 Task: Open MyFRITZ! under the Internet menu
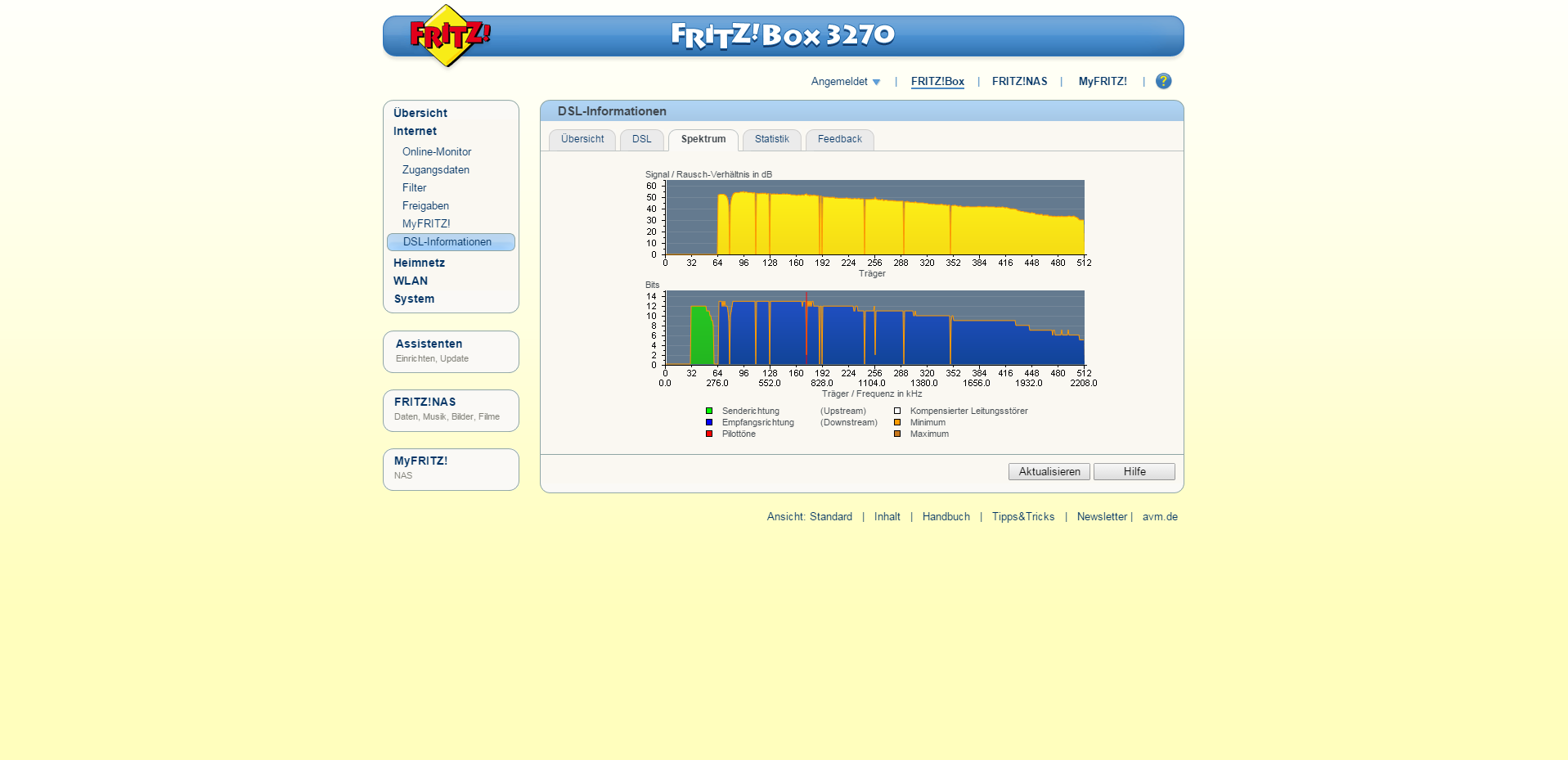pos(426,224)
